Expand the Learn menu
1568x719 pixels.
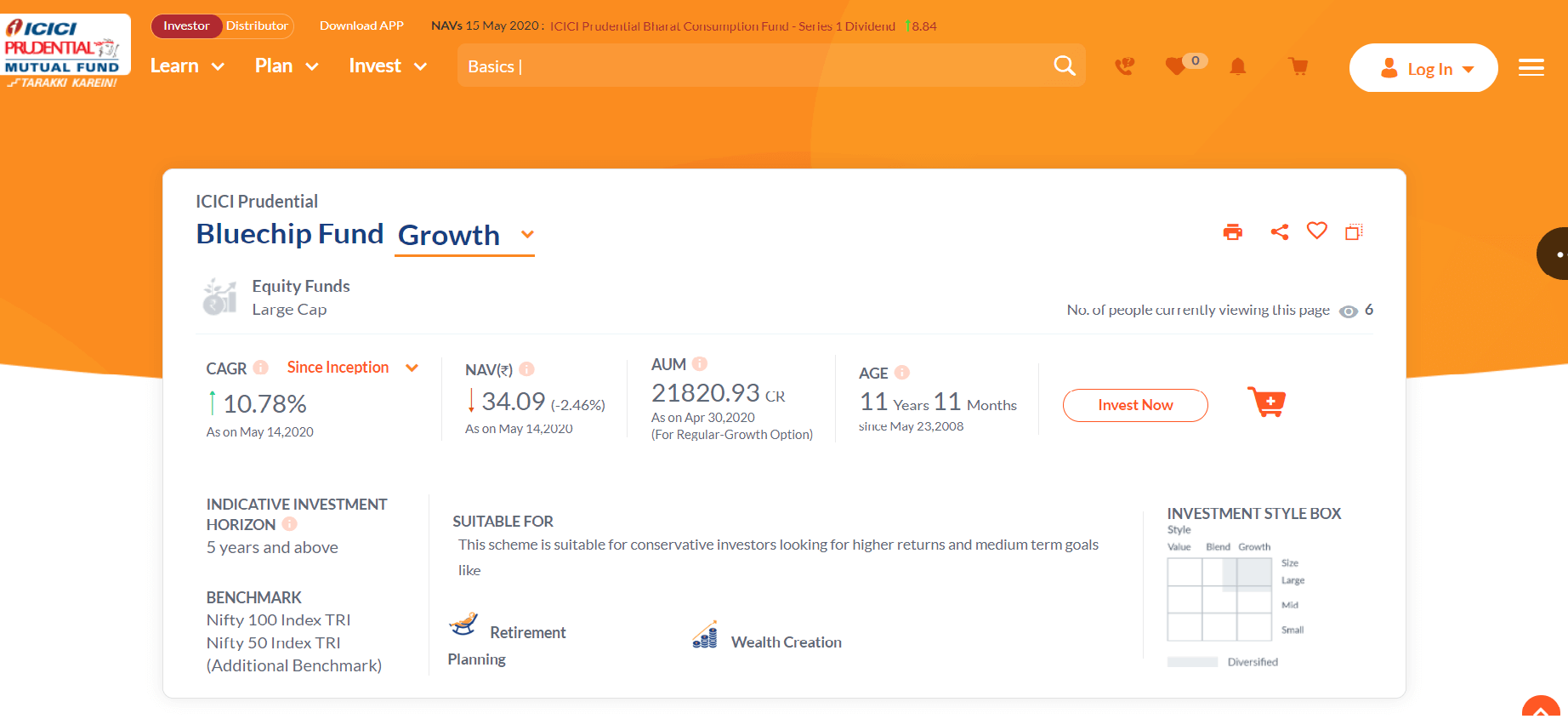[187, 66]
